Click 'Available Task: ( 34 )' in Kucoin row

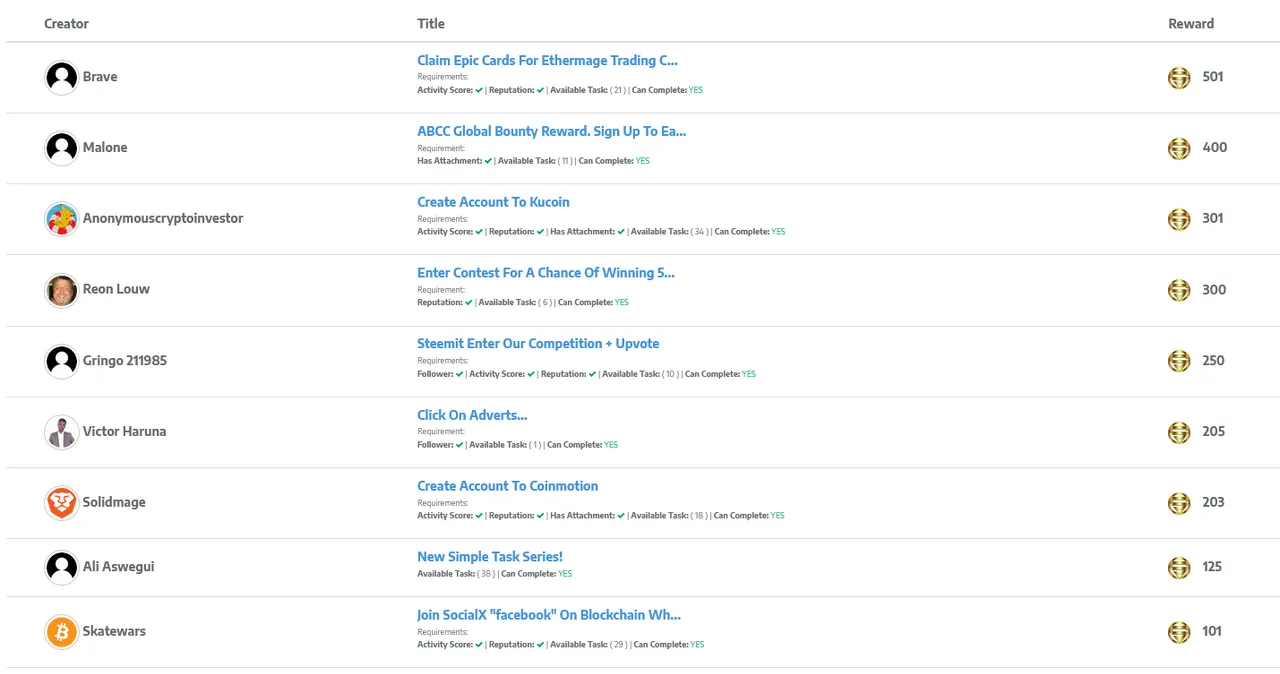coord(670,232)
